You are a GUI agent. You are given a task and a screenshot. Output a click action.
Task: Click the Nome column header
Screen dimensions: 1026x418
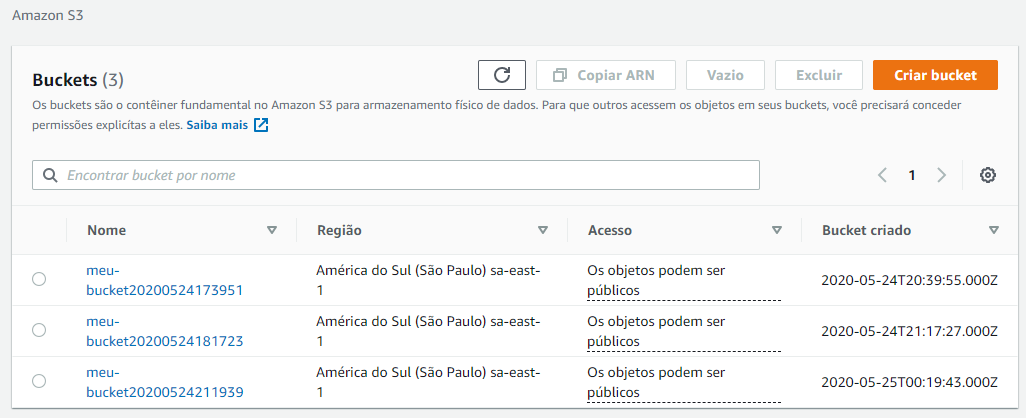[107, 230]
